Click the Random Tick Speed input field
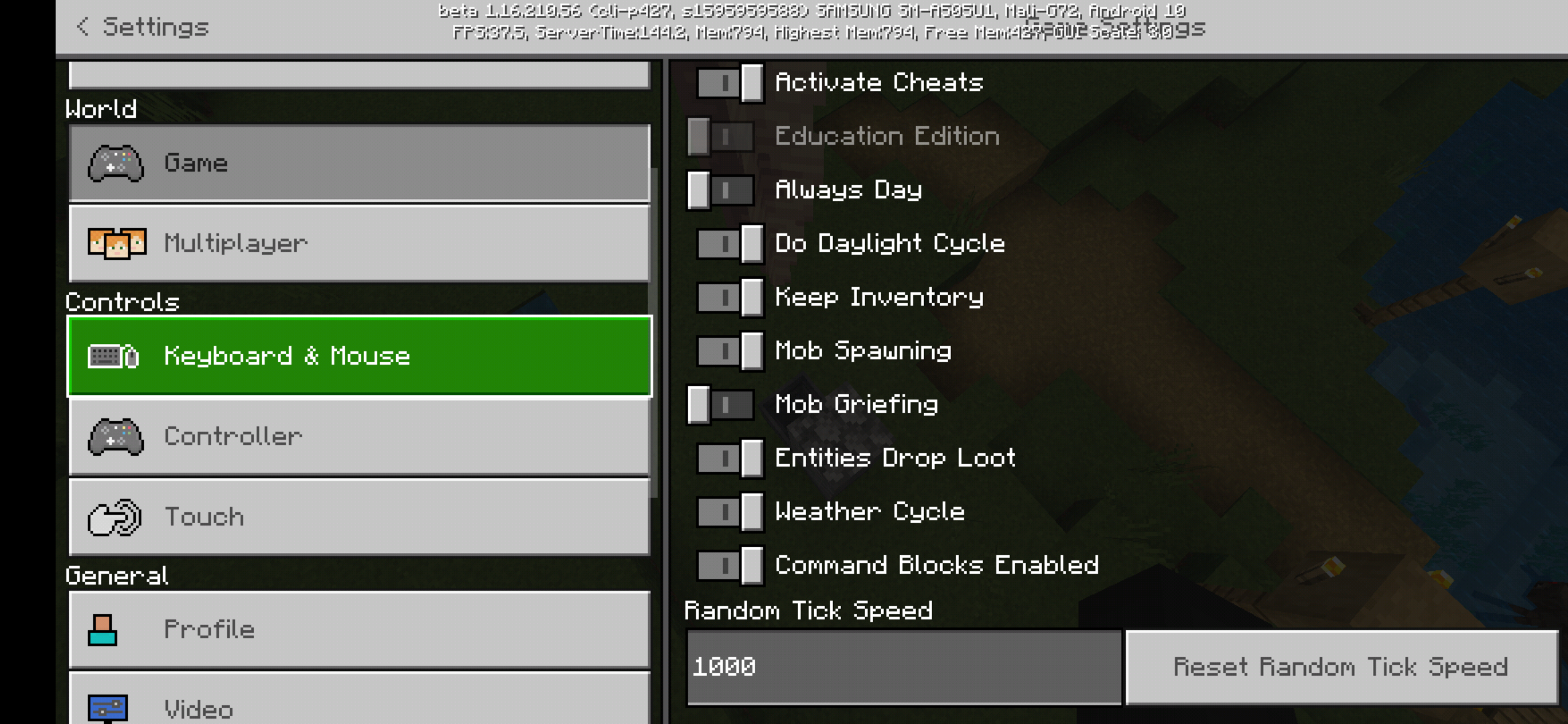The height and width of the screenshot is (724, 1568). click(x=904, y=667)
